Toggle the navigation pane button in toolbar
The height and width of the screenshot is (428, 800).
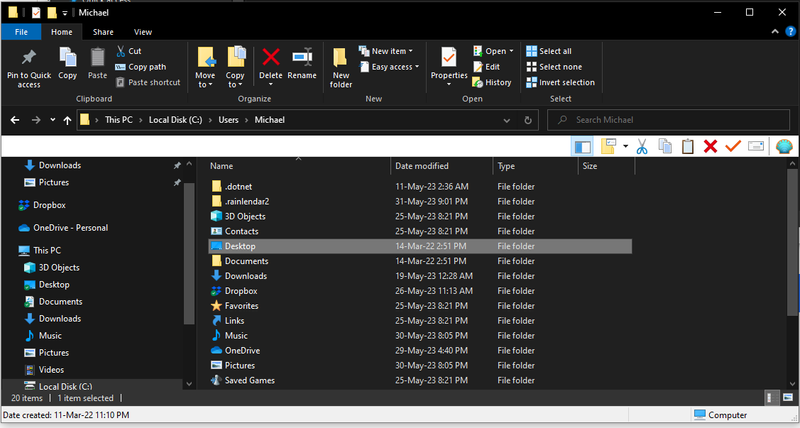[583, 147]
